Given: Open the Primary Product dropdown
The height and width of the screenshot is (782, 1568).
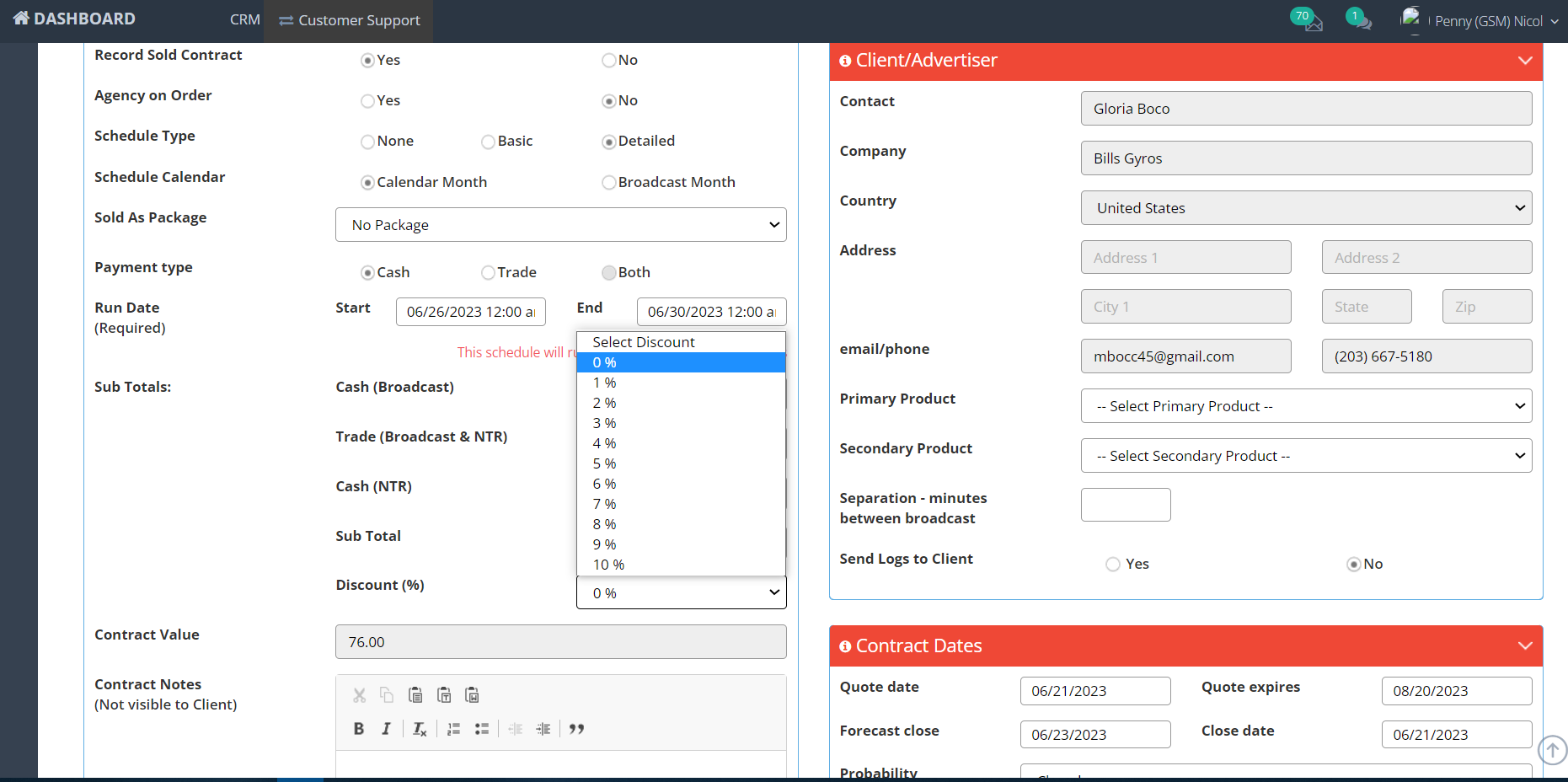Looking at the screenshot, I should tap(1307, 406).
